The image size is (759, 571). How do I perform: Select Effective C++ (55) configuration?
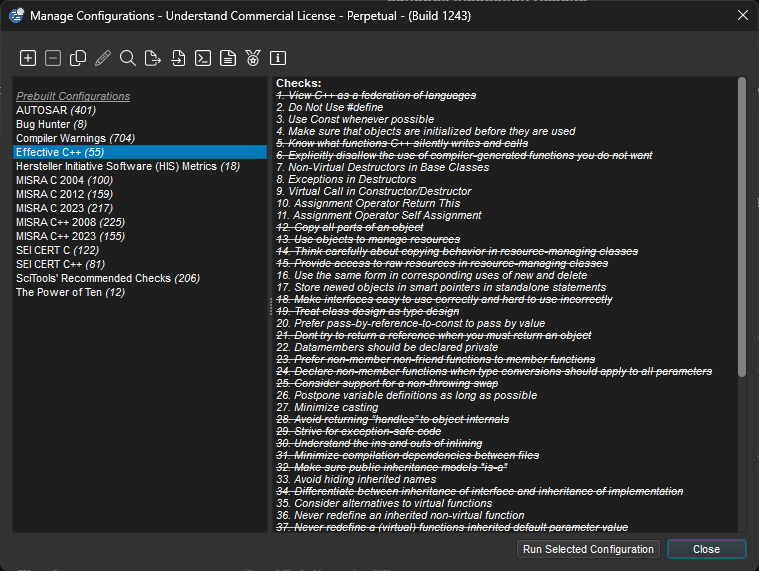[139, 152]
